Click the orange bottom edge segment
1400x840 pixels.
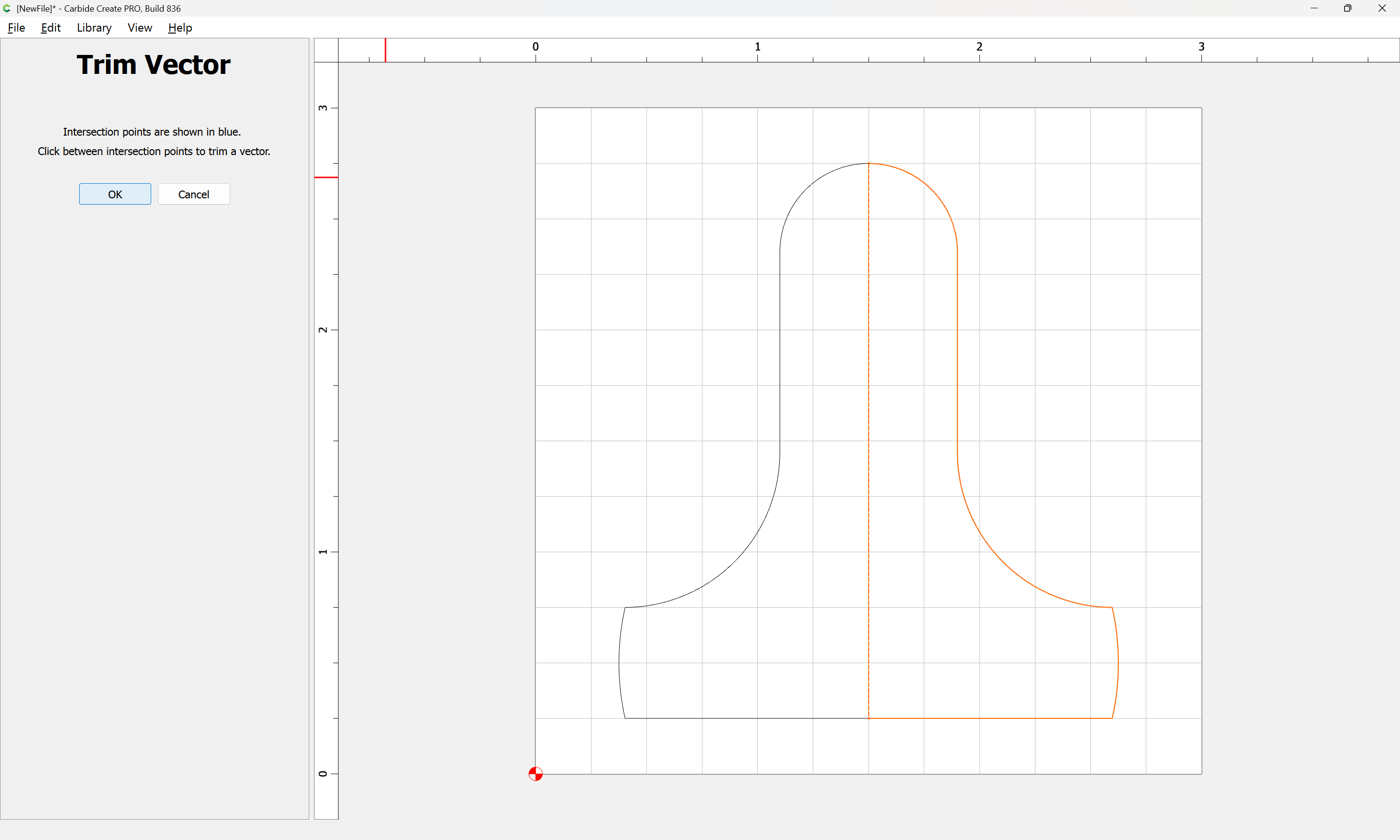[990, 718]
